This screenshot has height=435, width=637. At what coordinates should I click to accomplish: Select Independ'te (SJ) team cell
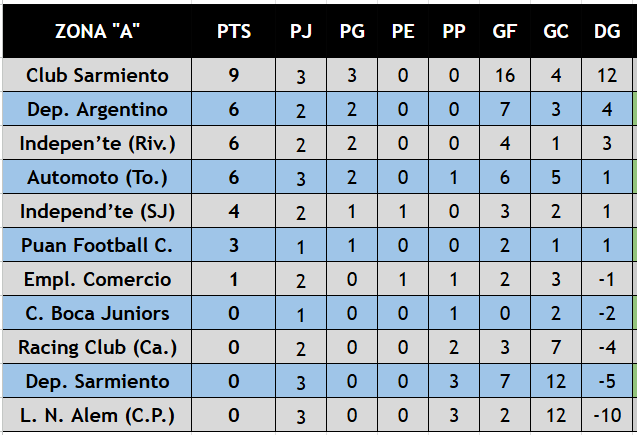coord(97,211)
